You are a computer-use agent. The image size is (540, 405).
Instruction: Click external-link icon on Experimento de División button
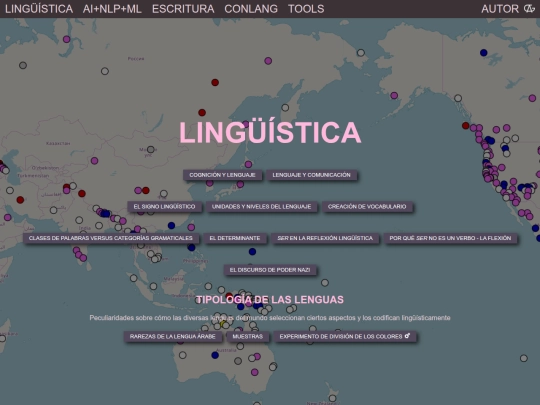(x=407, y=336)
